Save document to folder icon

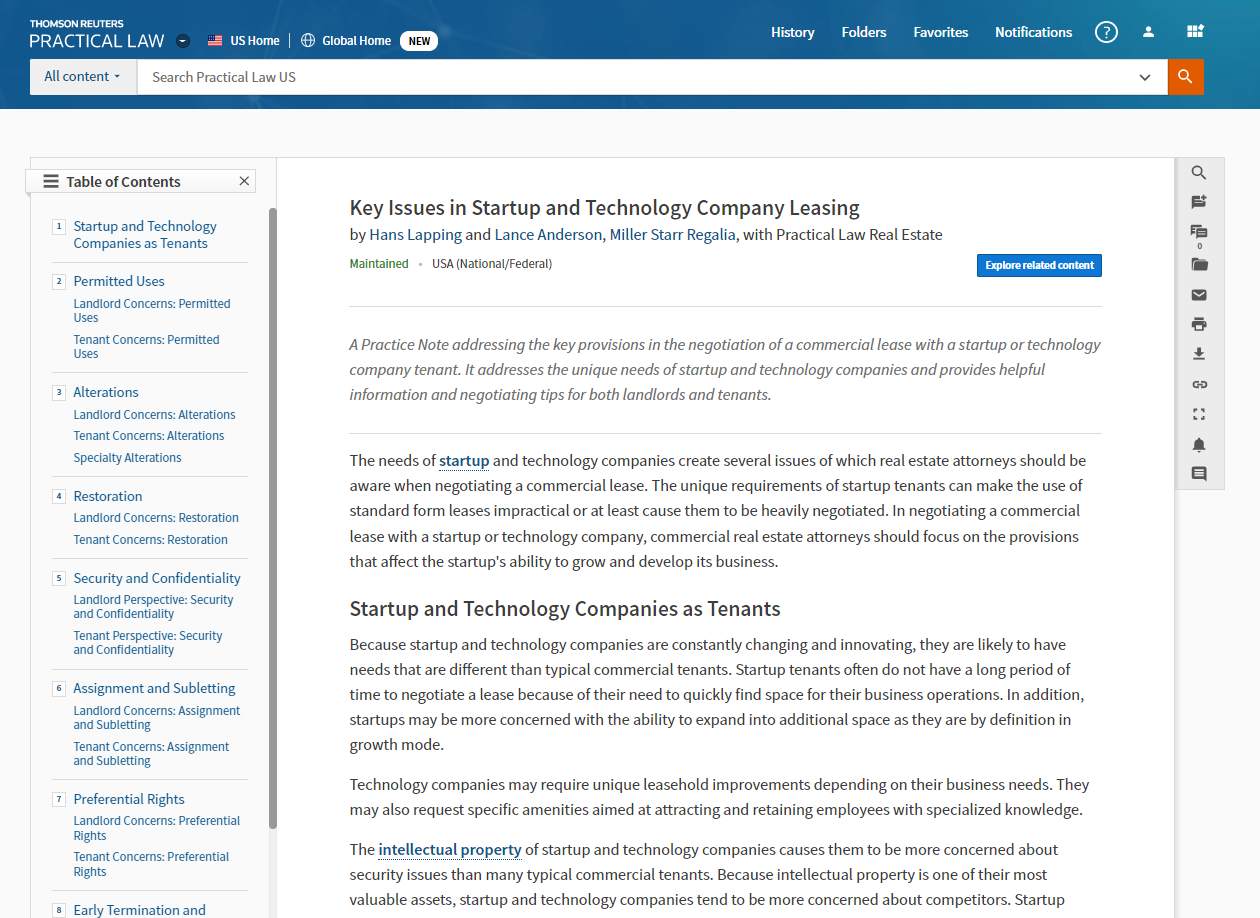(x=1199, y=265)
